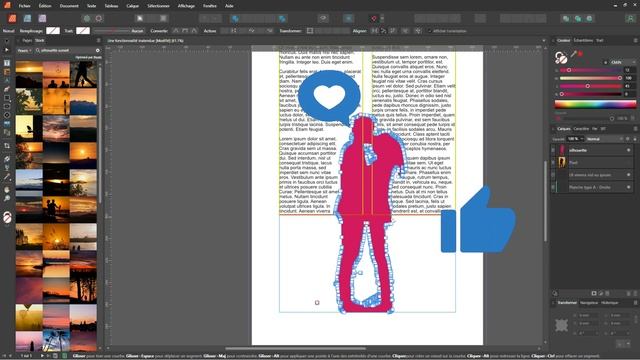The height and width of the screenshot is (360, 640).
Task: Select the Picture Frame Rectangle tool
Action: click(x=7, y=107)
